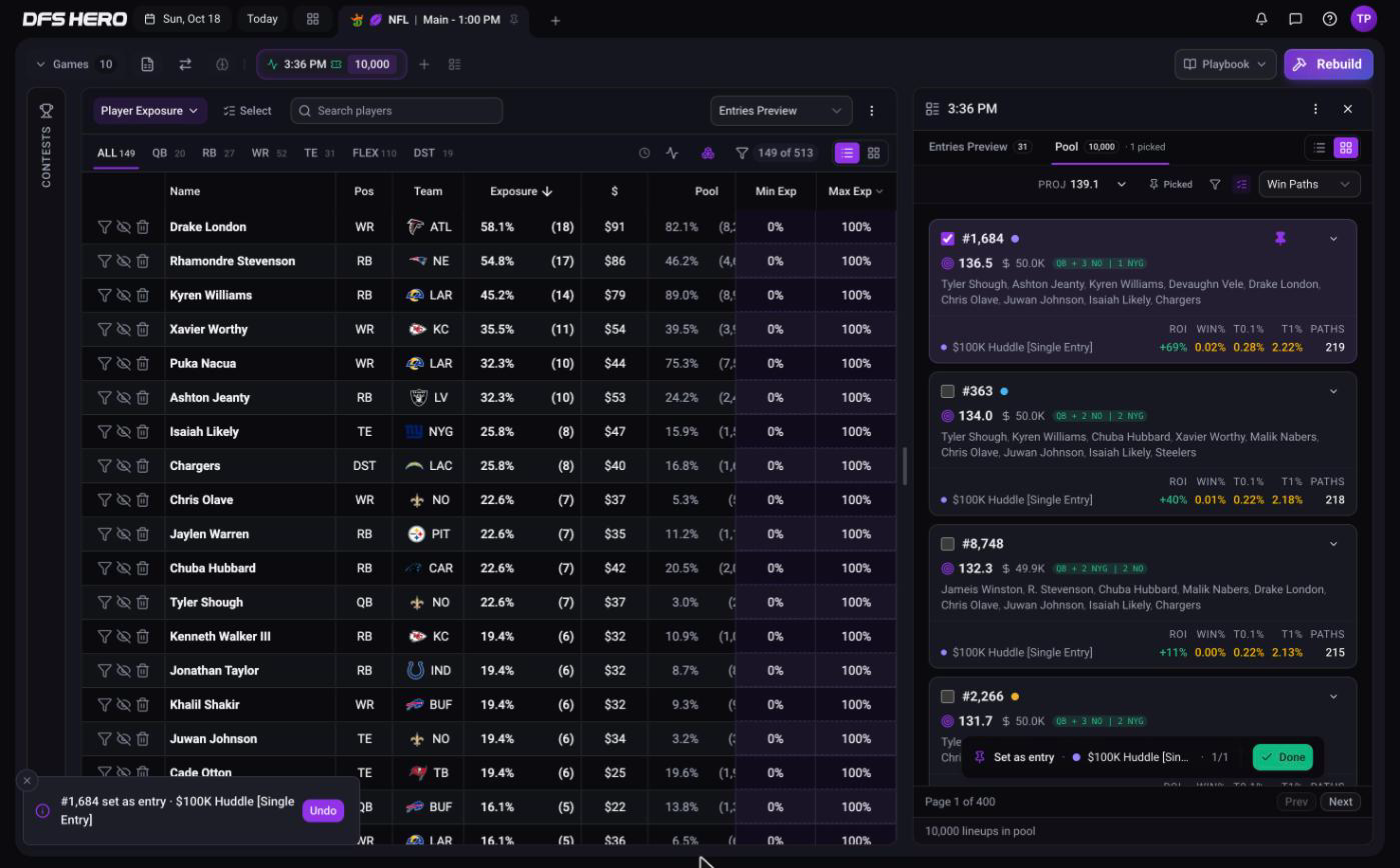This screenshot has width=1400, height=868.
Task: Switch to the QB position tab
Action: tap(168, 153)
